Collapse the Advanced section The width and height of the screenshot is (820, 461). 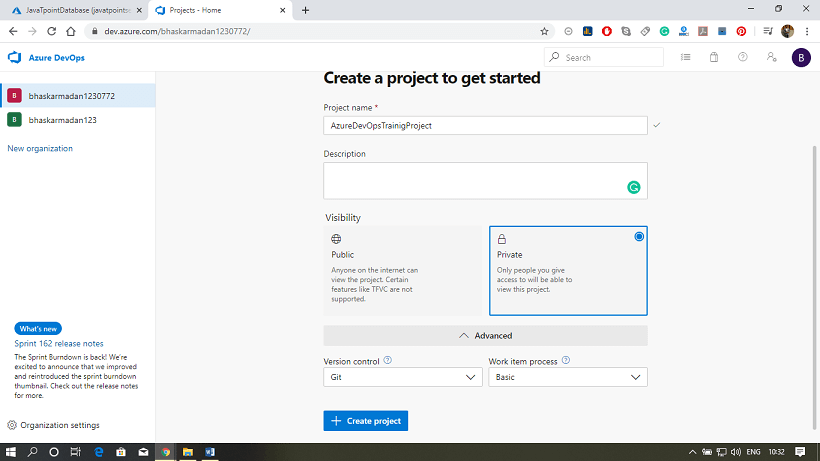point(485,336)
